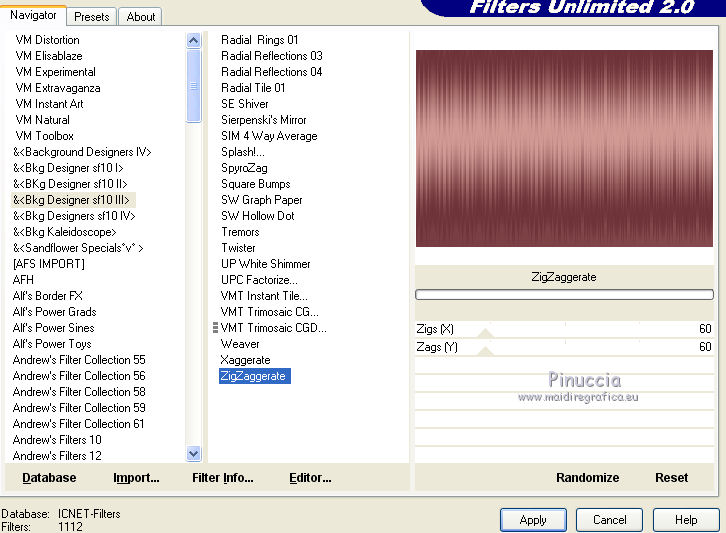The height and width of the screenshot is (533, 726).
Task: Click the Apply button
Action: coord(533,520)
